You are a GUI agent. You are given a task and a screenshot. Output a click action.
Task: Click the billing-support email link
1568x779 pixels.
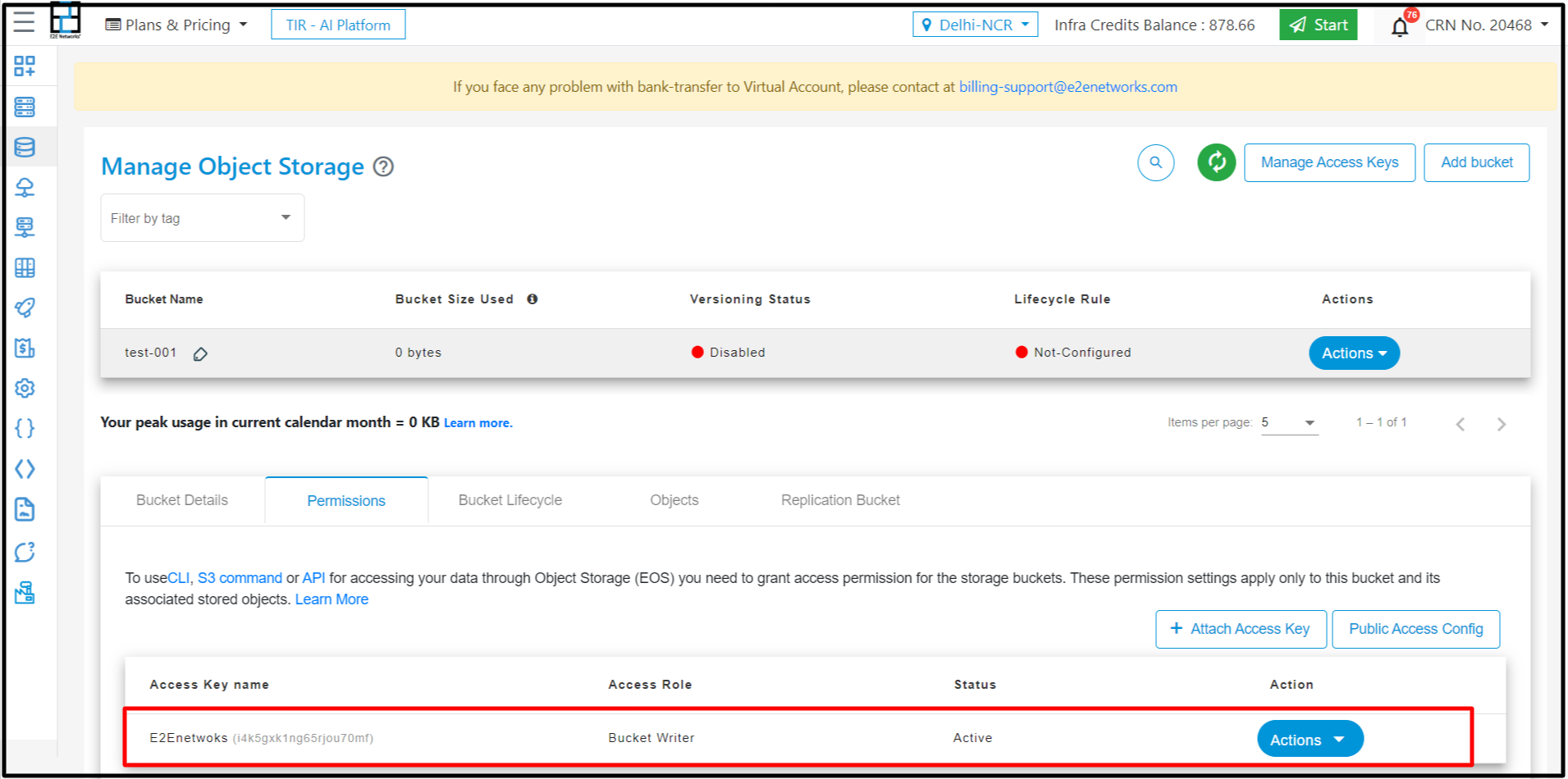[1067, 87]
